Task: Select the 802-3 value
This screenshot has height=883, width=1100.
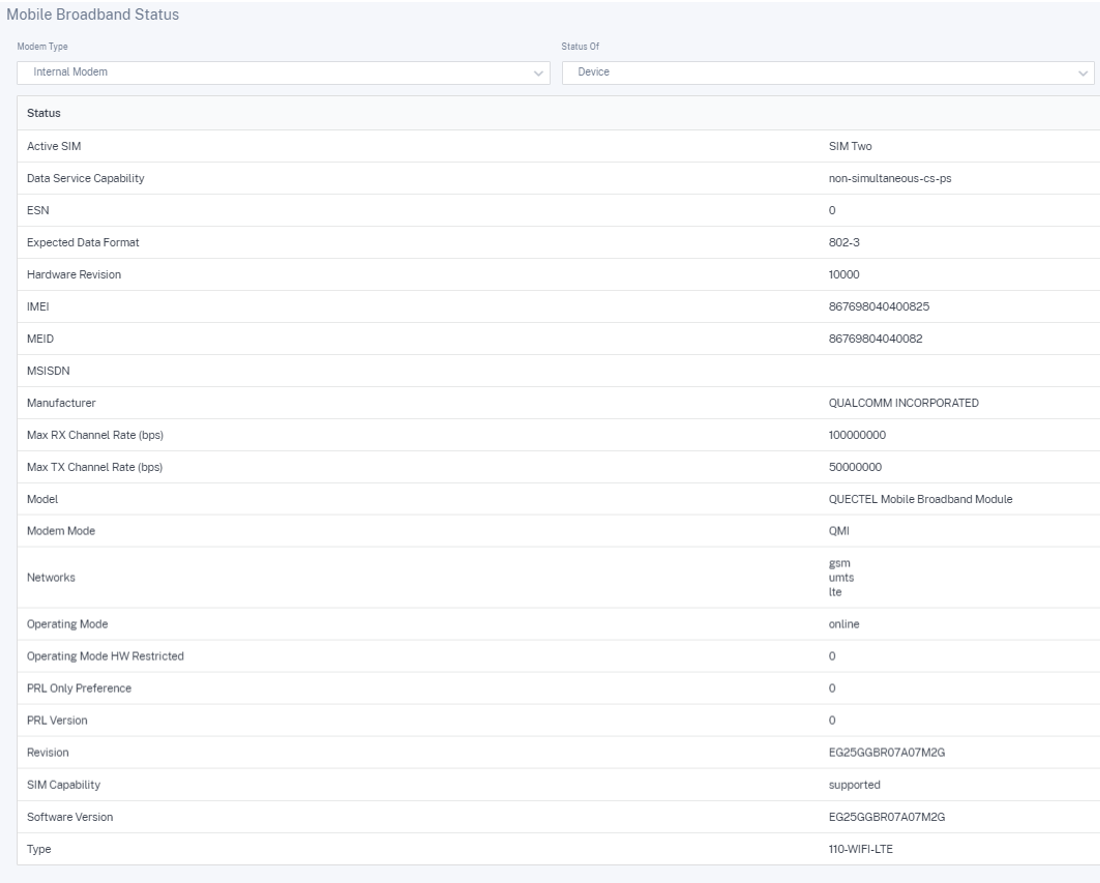Action: 844,242
